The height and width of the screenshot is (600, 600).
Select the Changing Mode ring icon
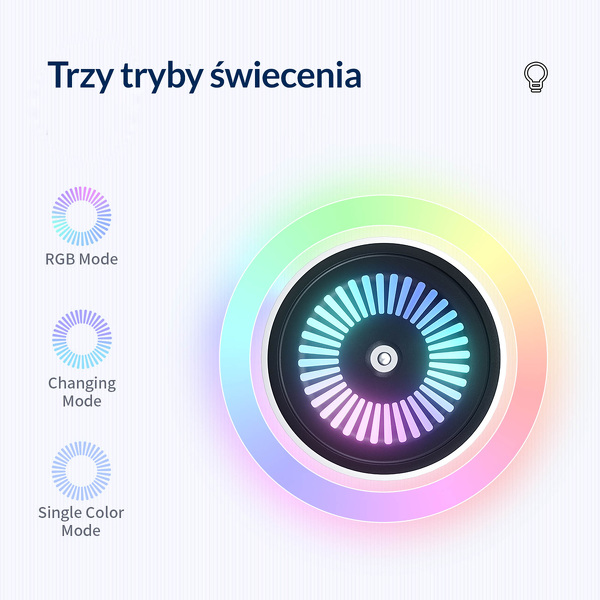point(81,340)
